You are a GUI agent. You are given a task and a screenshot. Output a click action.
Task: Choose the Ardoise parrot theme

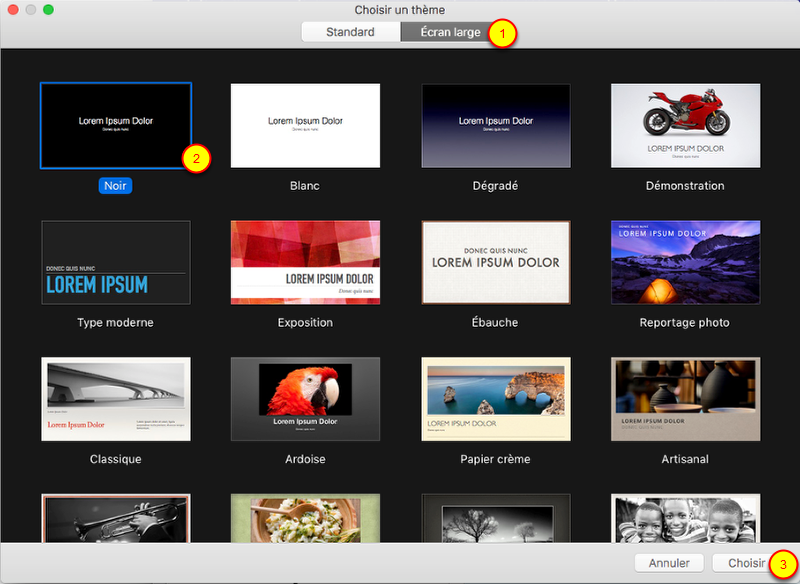305,399
